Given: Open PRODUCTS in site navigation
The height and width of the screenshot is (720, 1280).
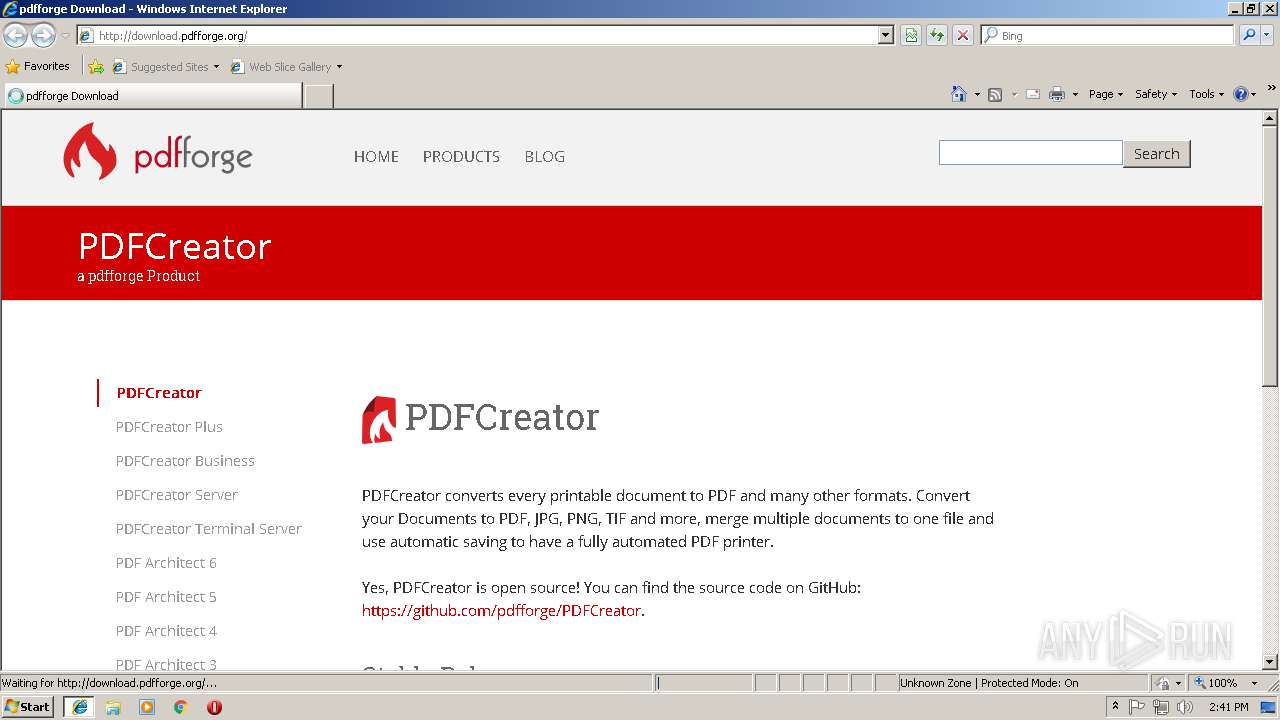Looking at the screenshot, I should [x=461, y=156].
